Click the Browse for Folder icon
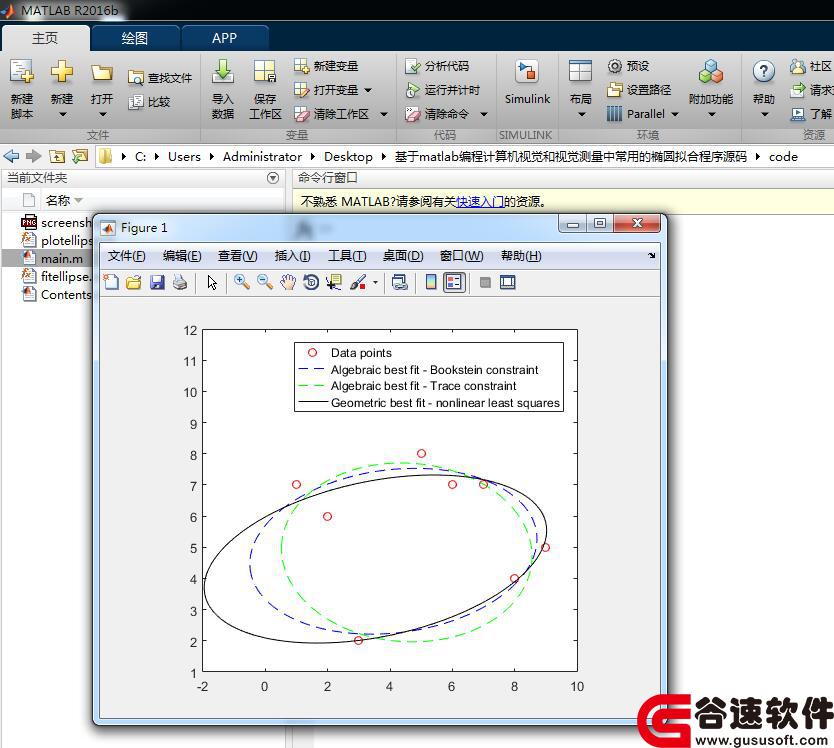Viewport: 834px width, 748px height. coord(80,156)
